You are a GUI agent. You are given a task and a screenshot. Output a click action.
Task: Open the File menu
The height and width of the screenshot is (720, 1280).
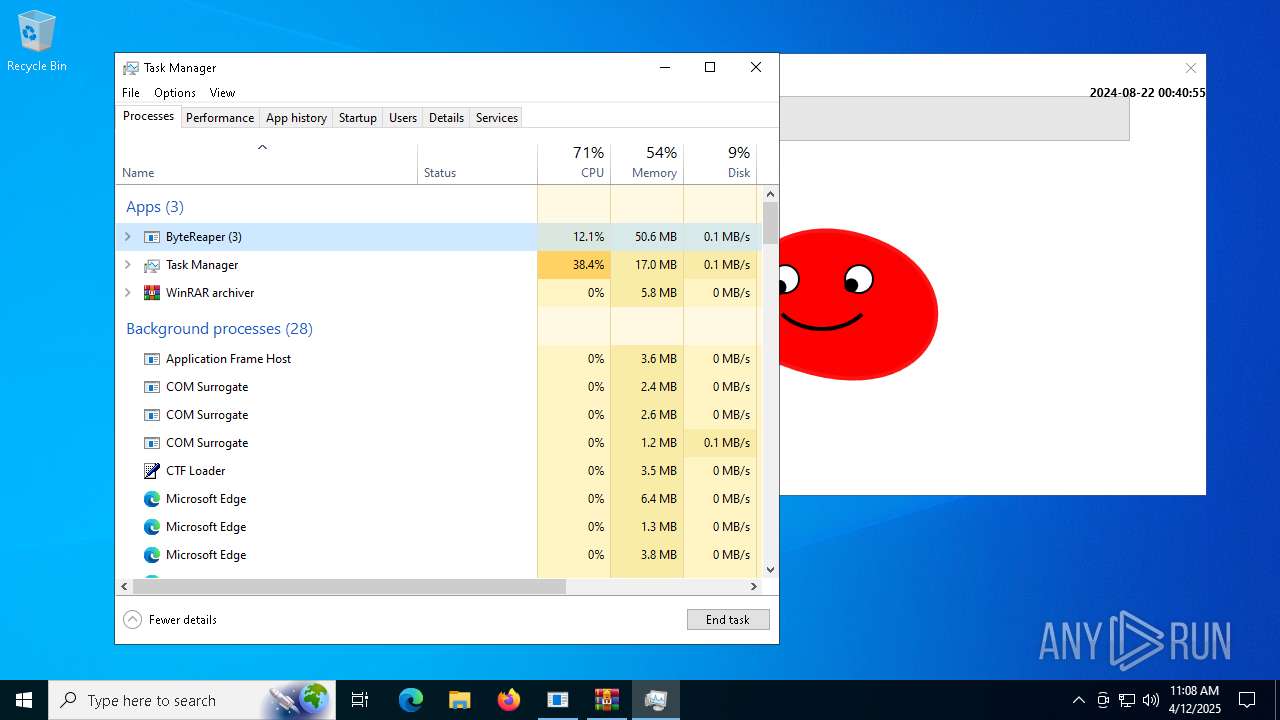131,93
